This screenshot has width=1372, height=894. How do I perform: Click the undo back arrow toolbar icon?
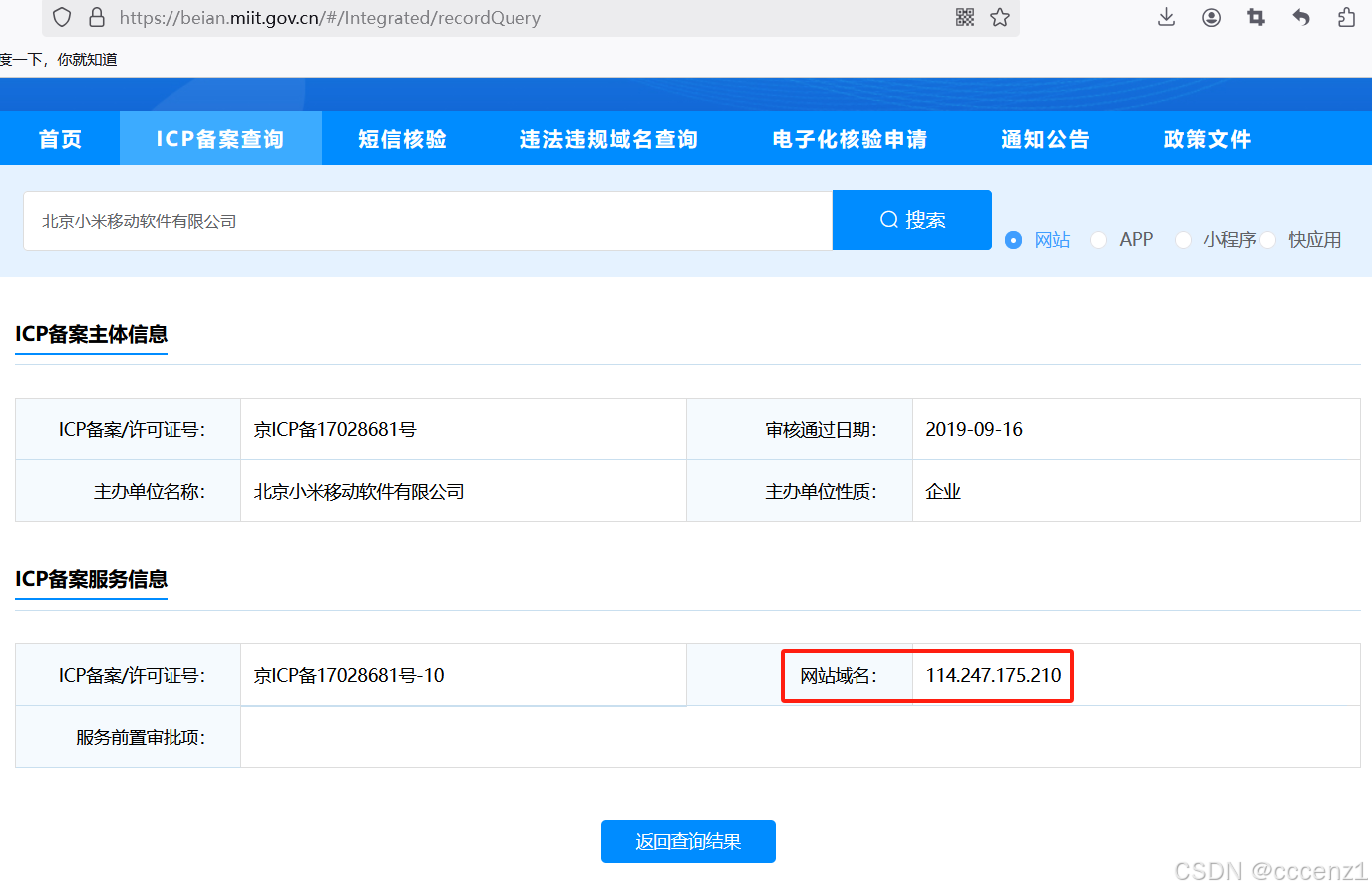coord(1301,17)
